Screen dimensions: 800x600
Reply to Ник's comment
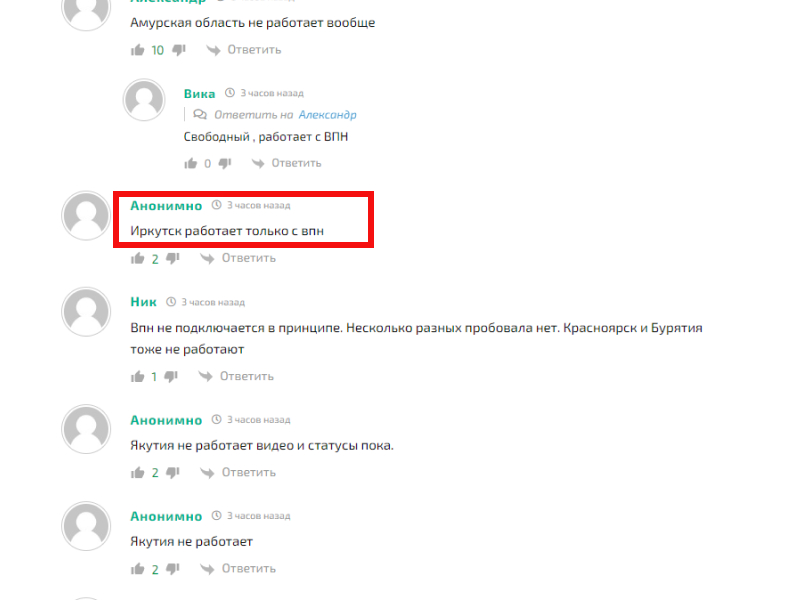236,377
